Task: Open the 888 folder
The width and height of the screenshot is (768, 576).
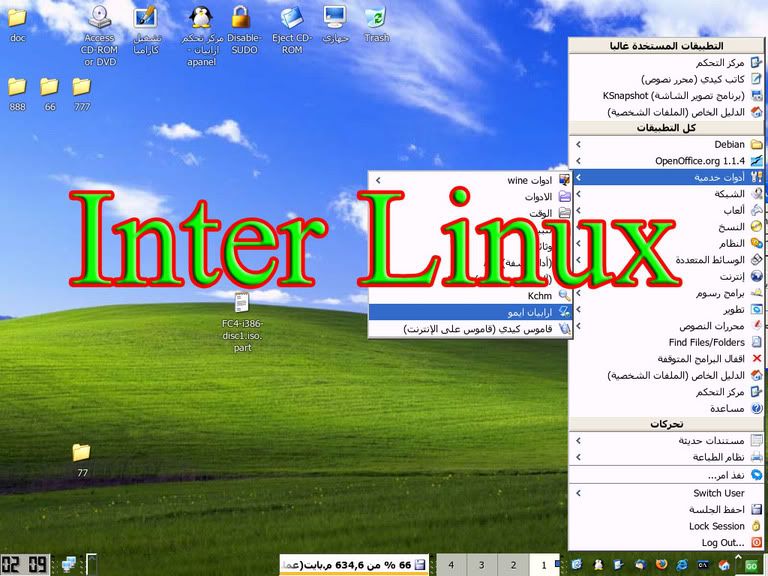Action: [x=17, y=95]
